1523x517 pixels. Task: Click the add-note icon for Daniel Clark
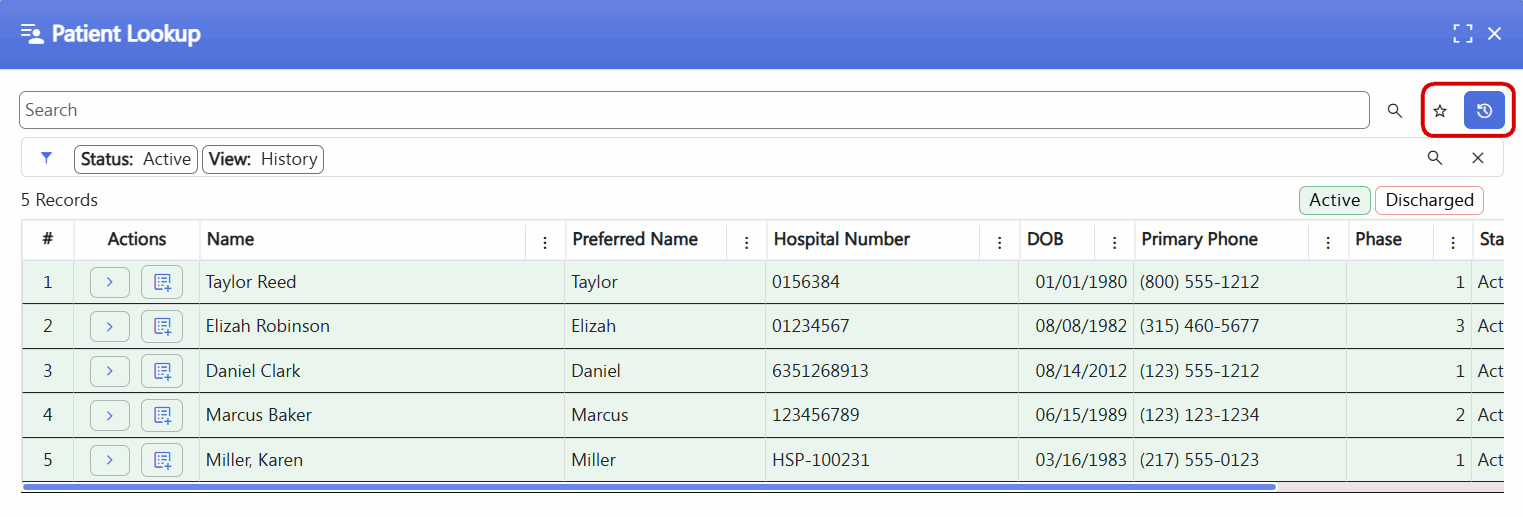pyautogui.click(x=162, y=371)
